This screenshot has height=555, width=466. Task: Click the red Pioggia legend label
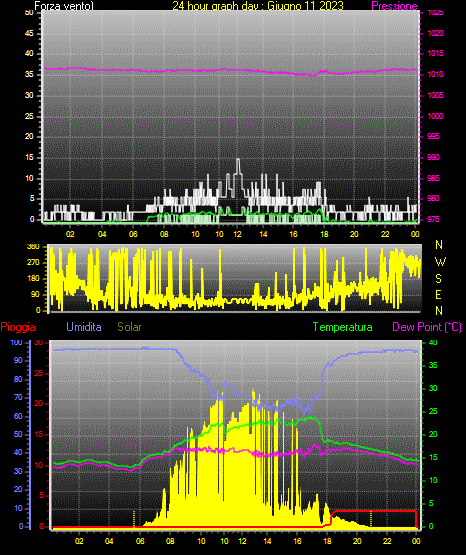[x=18, y=327]
